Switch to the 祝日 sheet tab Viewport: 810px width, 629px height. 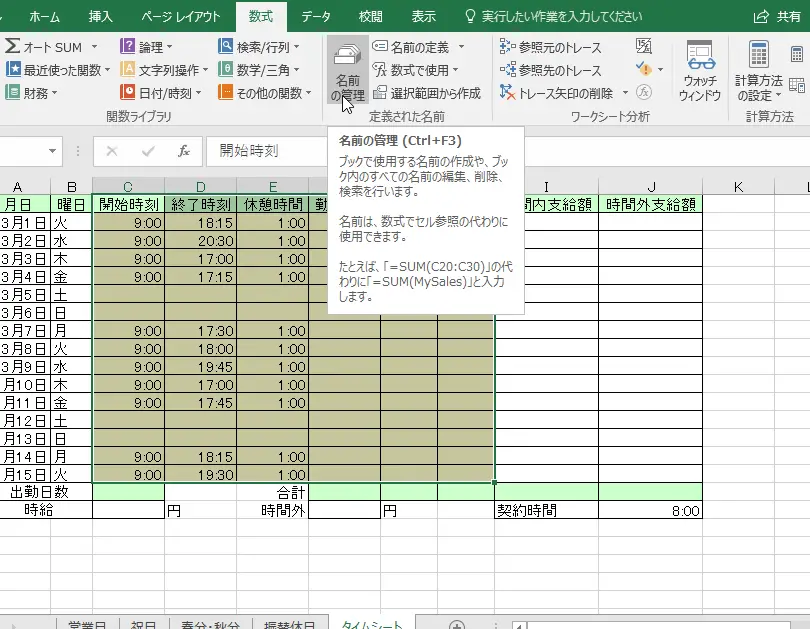coord(145,624)
